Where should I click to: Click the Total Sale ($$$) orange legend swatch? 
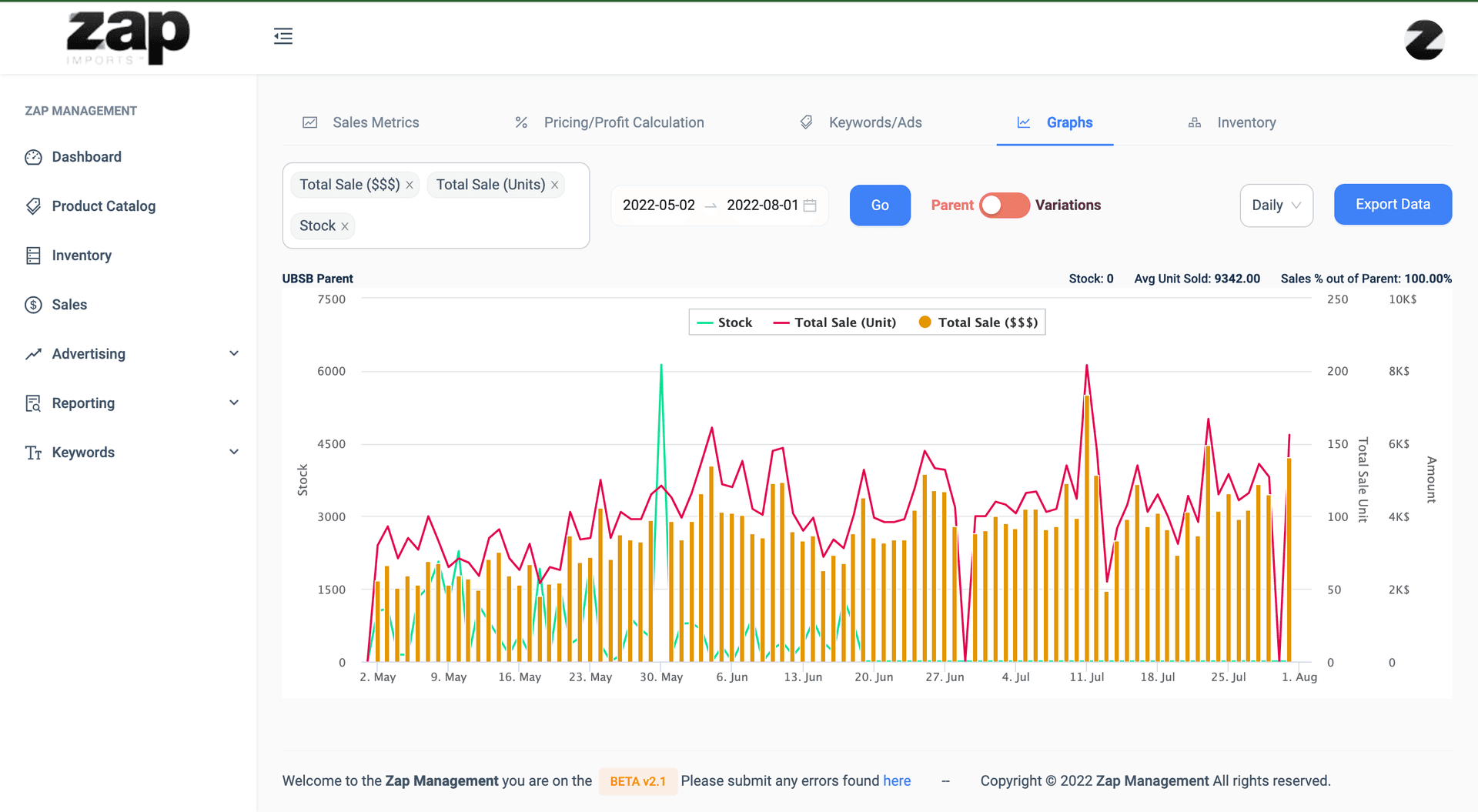[x=925, y=322]
